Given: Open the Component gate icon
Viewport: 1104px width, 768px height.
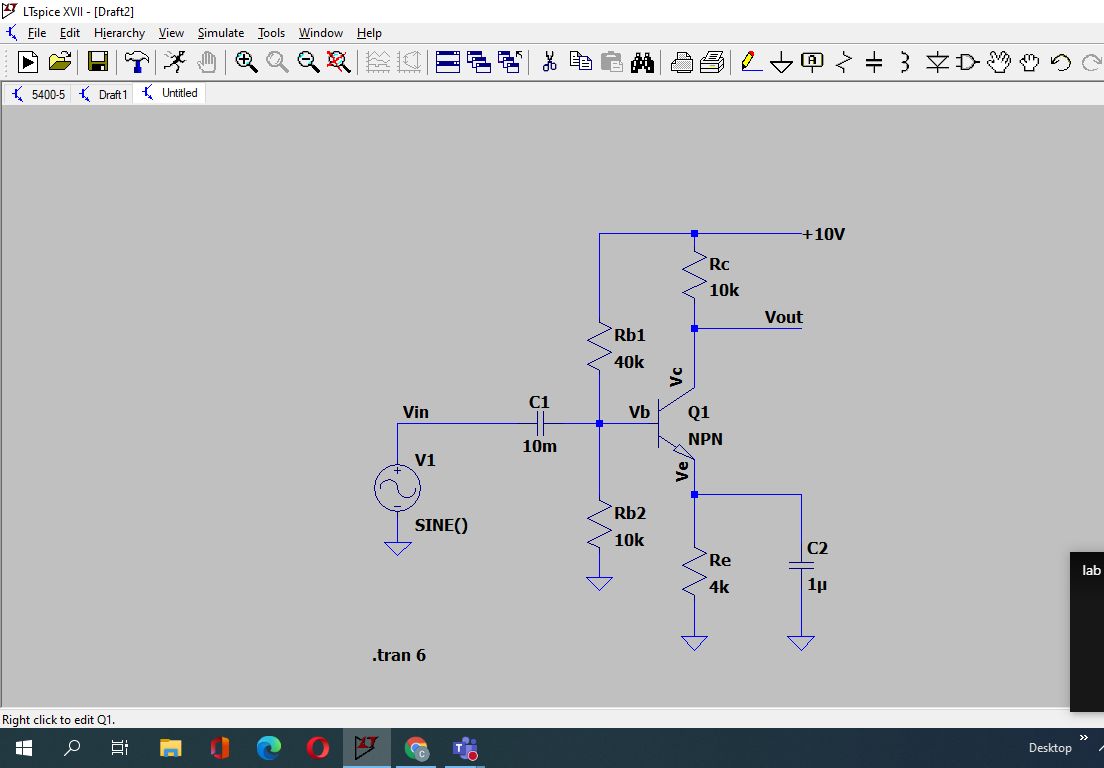Looking at the screenshot, I should [967, 62].
